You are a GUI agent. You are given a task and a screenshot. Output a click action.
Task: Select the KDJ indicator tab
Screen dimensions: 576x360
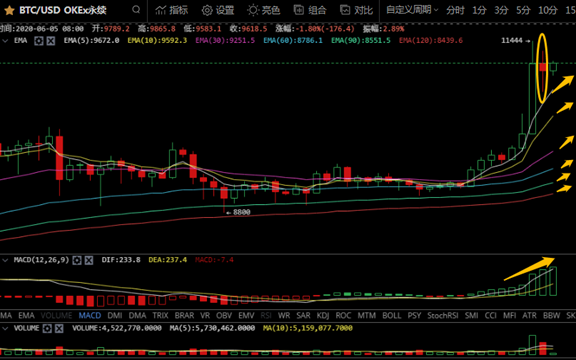tap(323, 316)
